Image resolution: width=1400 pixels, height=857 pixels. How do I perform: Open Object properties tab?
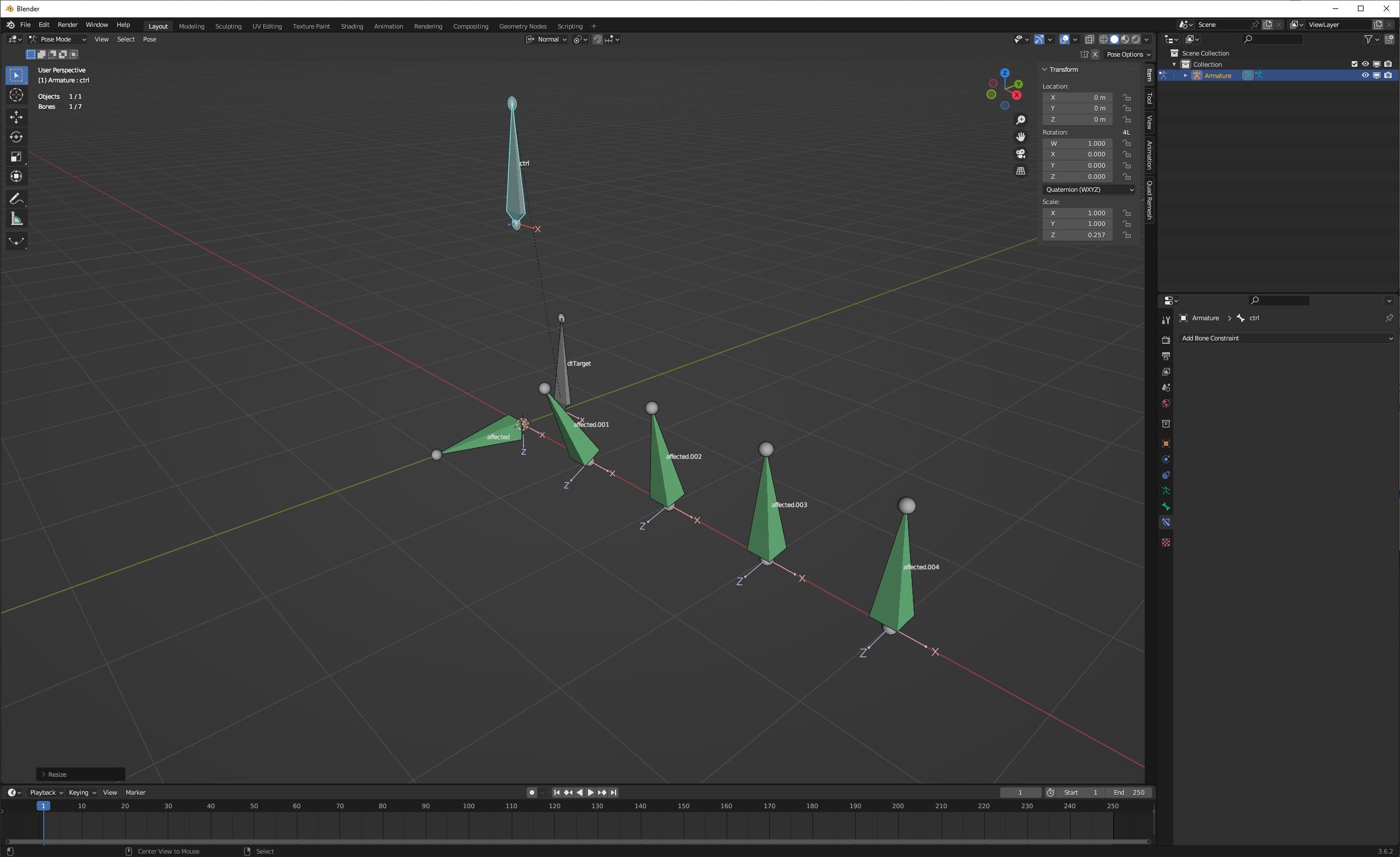pos(1166,444)
